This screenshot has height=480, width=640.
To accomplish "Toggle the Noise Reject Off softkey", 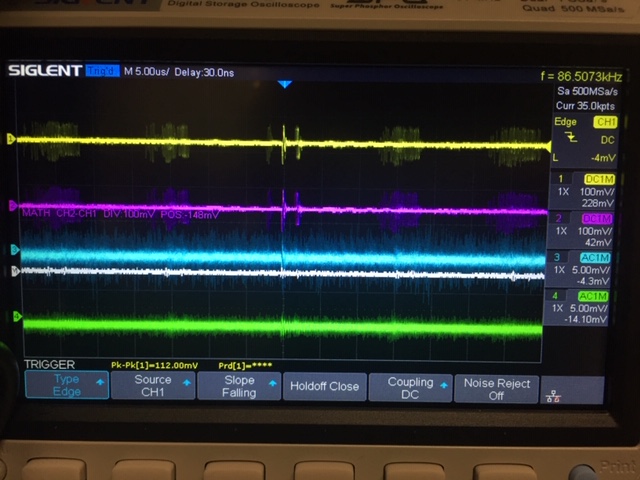I will (494, 388).
